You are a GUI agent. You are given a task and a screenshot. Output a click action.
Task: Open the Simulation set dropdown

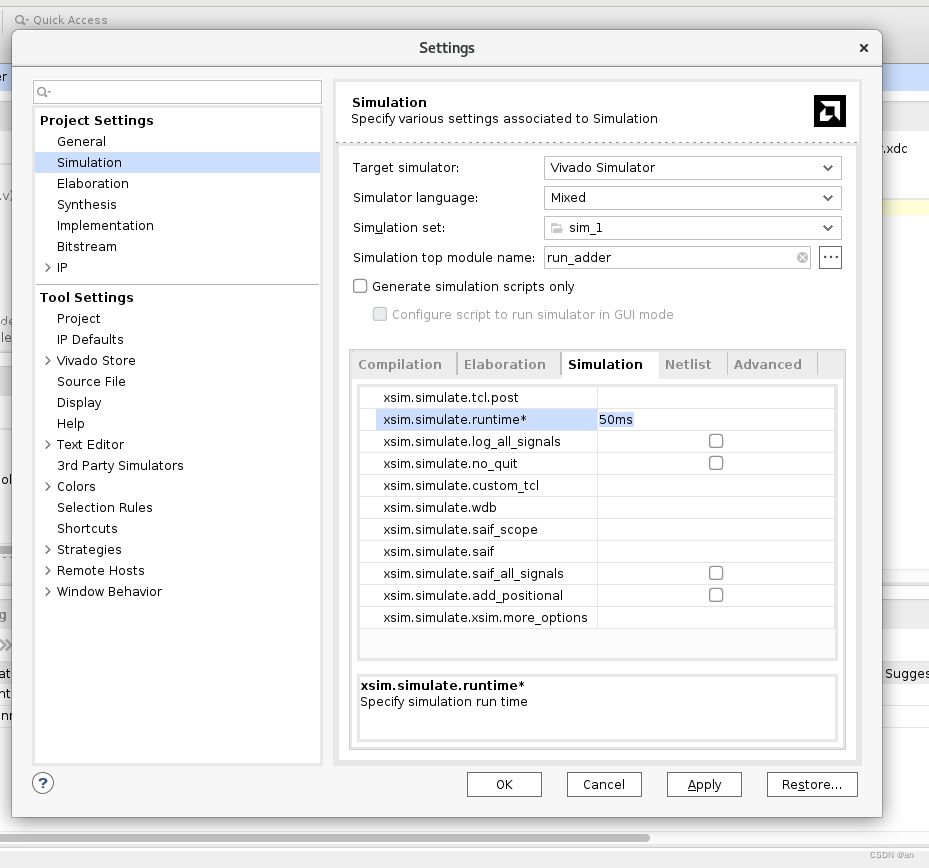(692, 228)
